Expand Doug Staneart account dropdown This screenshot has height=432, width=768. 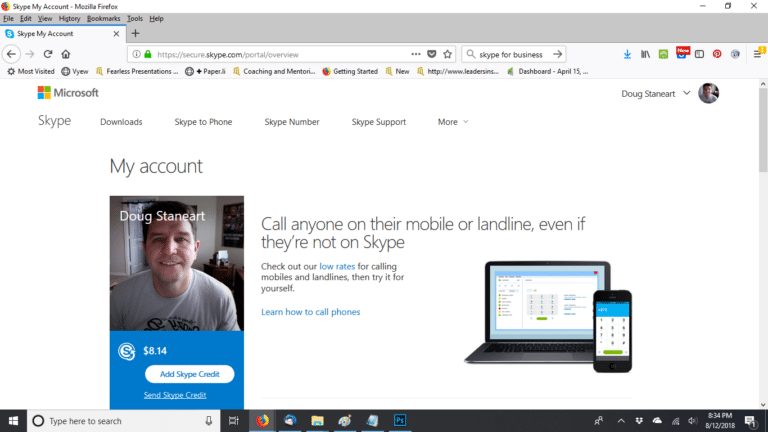pyautogui.click(x=655, y=94)
